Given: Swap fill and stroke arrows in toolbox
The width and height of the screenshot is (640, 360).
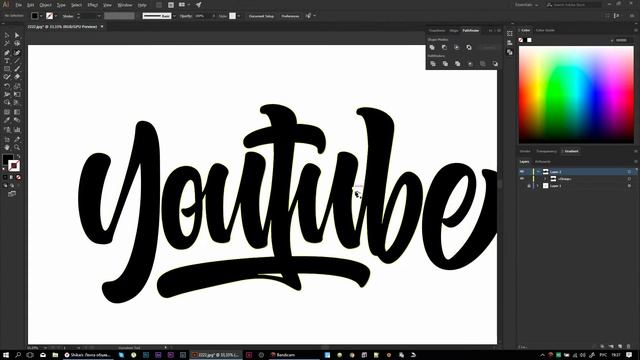Looking at the screenshot, I should point(18,156).
